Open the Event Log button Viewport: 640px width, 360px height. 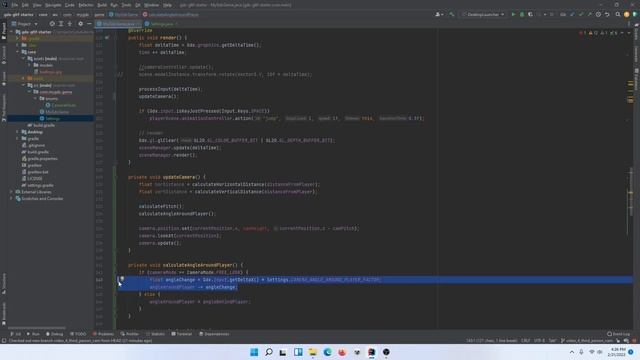619,334
